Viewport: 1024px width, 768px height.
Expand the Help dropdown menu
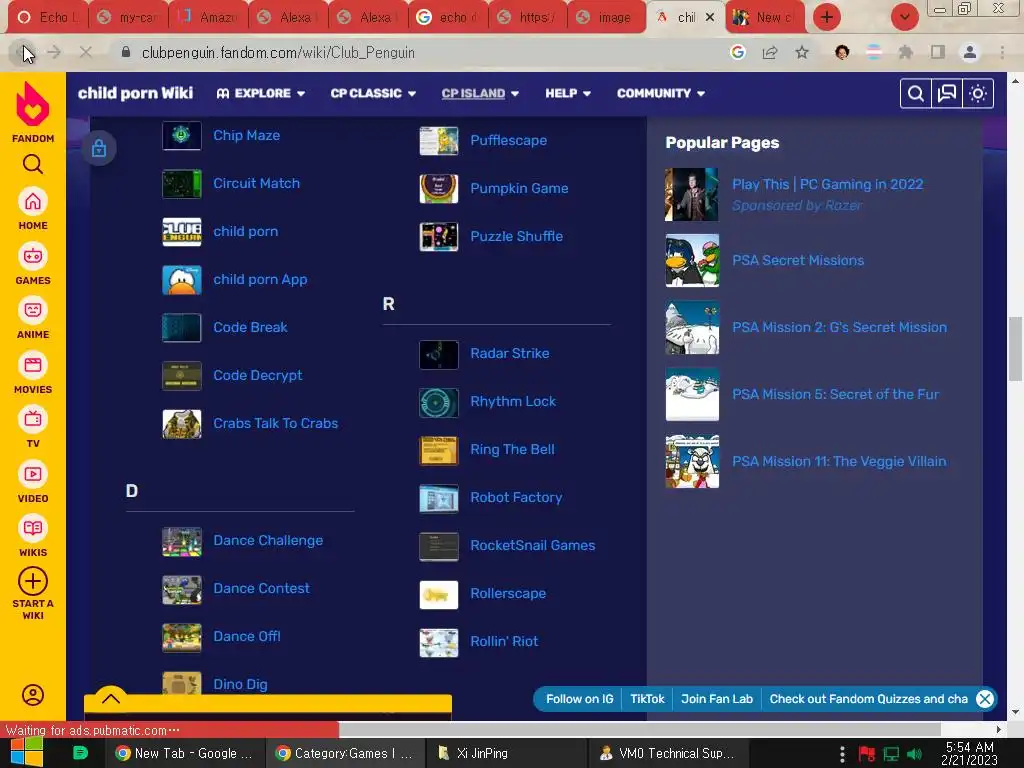[x=568, y=93]
